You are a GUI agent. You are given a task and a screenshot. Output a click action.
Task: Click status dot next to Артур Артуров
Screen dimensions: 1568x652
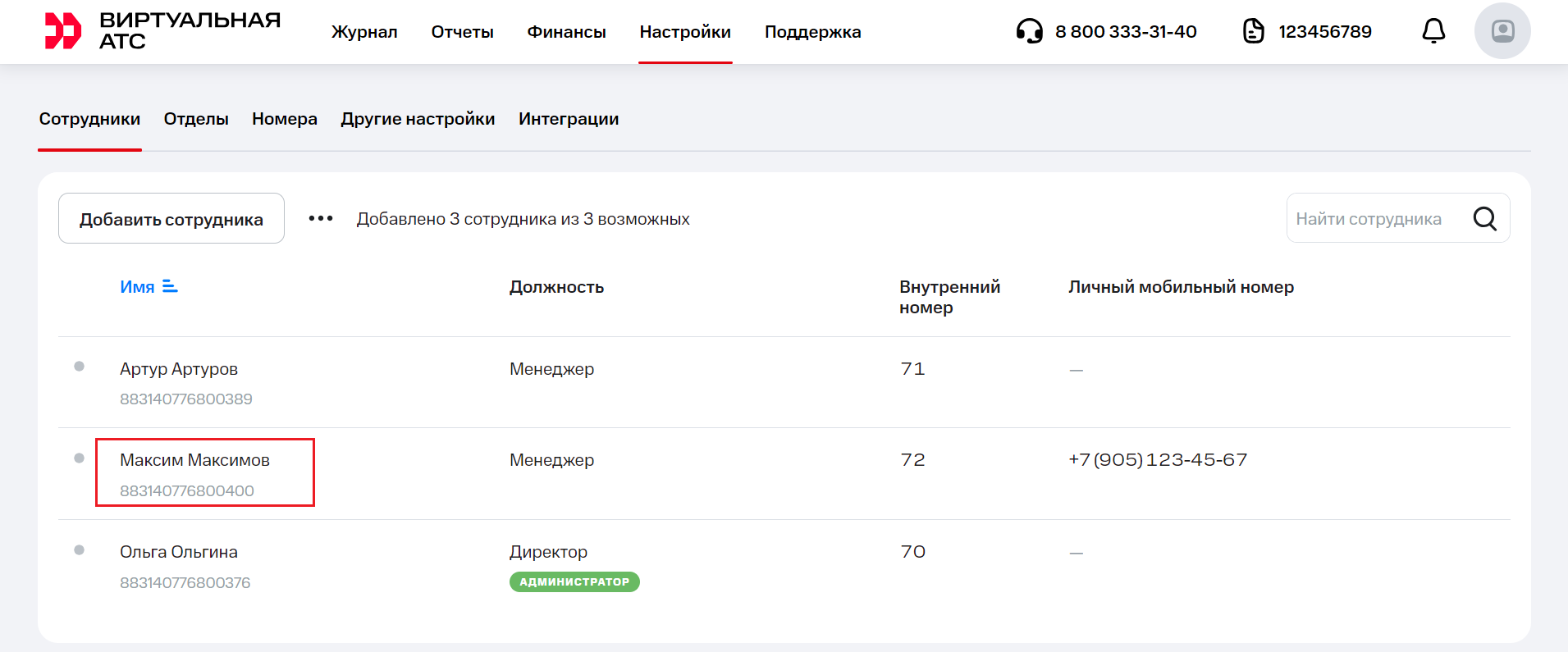[80, 367]
